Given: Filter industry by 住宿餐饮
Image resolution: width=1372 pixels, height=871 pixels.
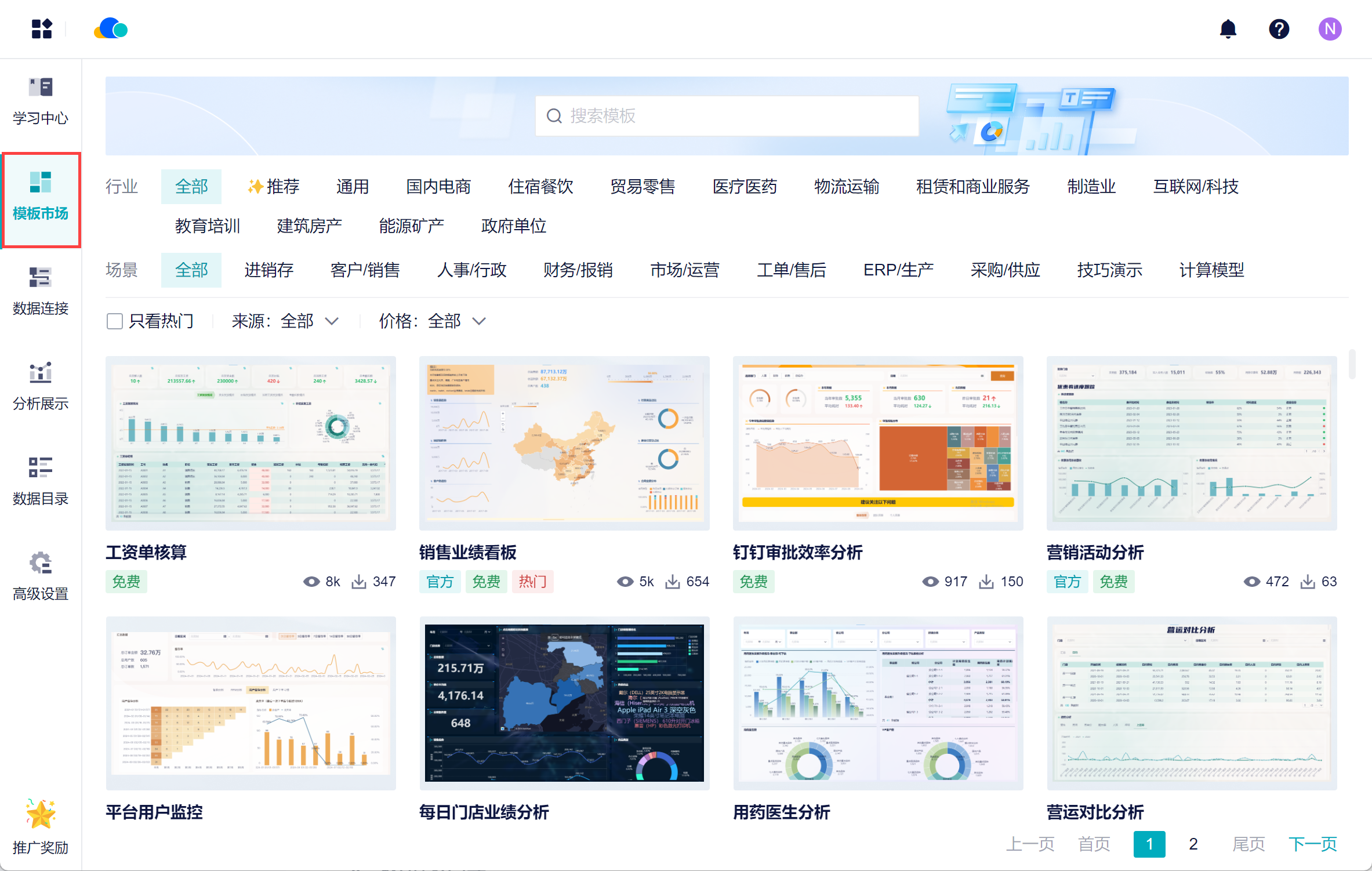Looking at the screenshot, I should coord(540,187).
